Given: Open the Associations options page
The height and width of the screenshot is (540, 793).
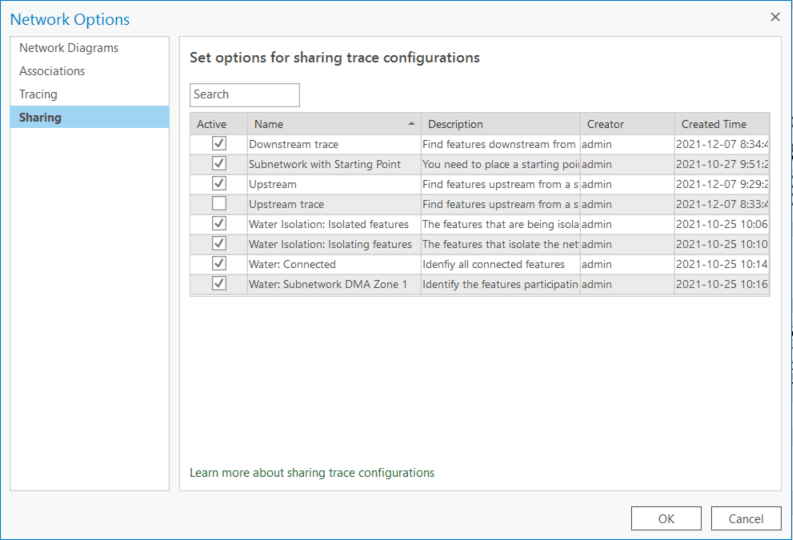Looking at the screenshot, I should click(x=90, y=71).
